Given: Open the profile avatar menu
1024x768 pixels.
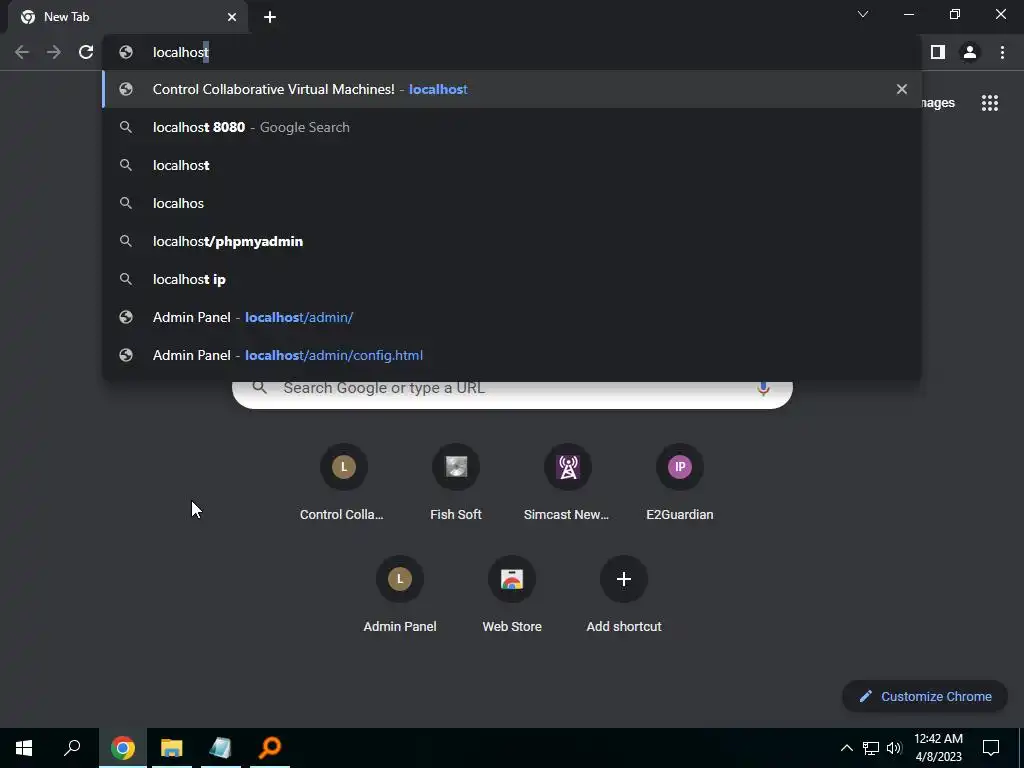Looking at the screenshot, I should (970, 52).
